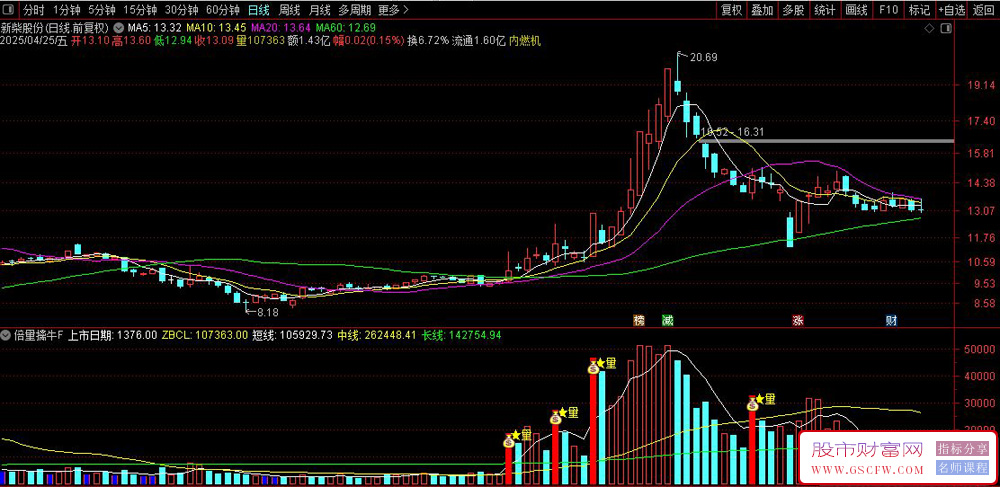Open the 内燃机 sector link

525,41
